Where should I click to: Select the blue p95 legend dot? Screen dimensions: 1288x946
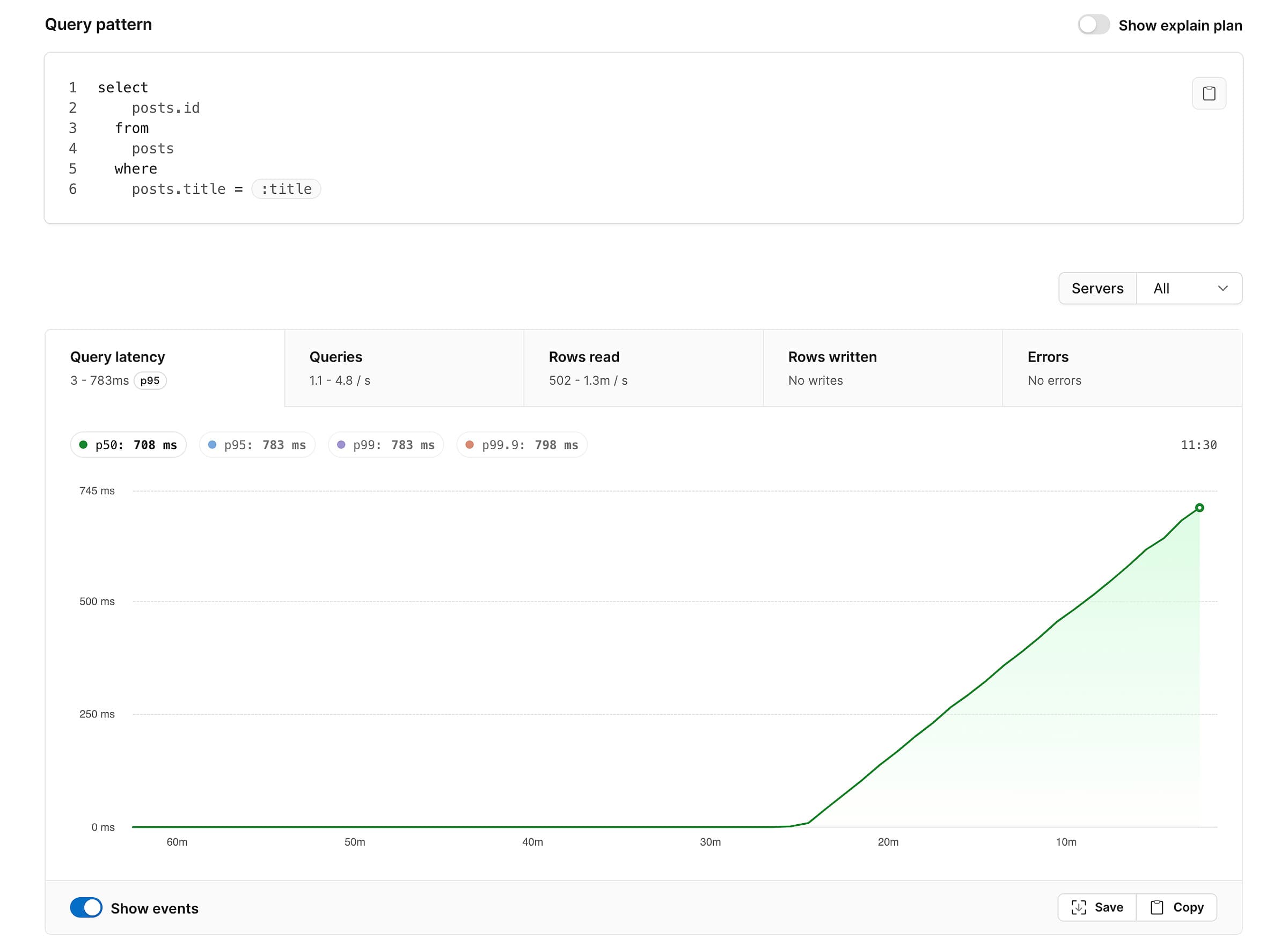click(211, 444)
